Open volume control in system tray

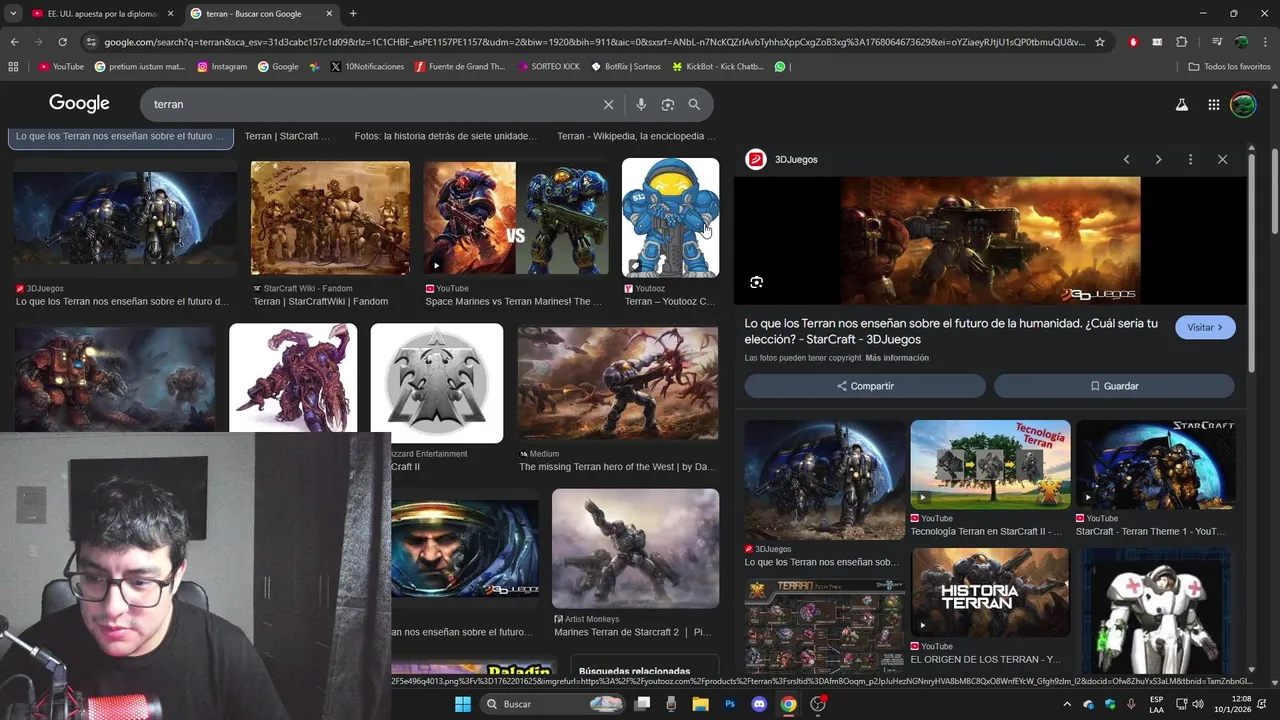point(1198,704)
